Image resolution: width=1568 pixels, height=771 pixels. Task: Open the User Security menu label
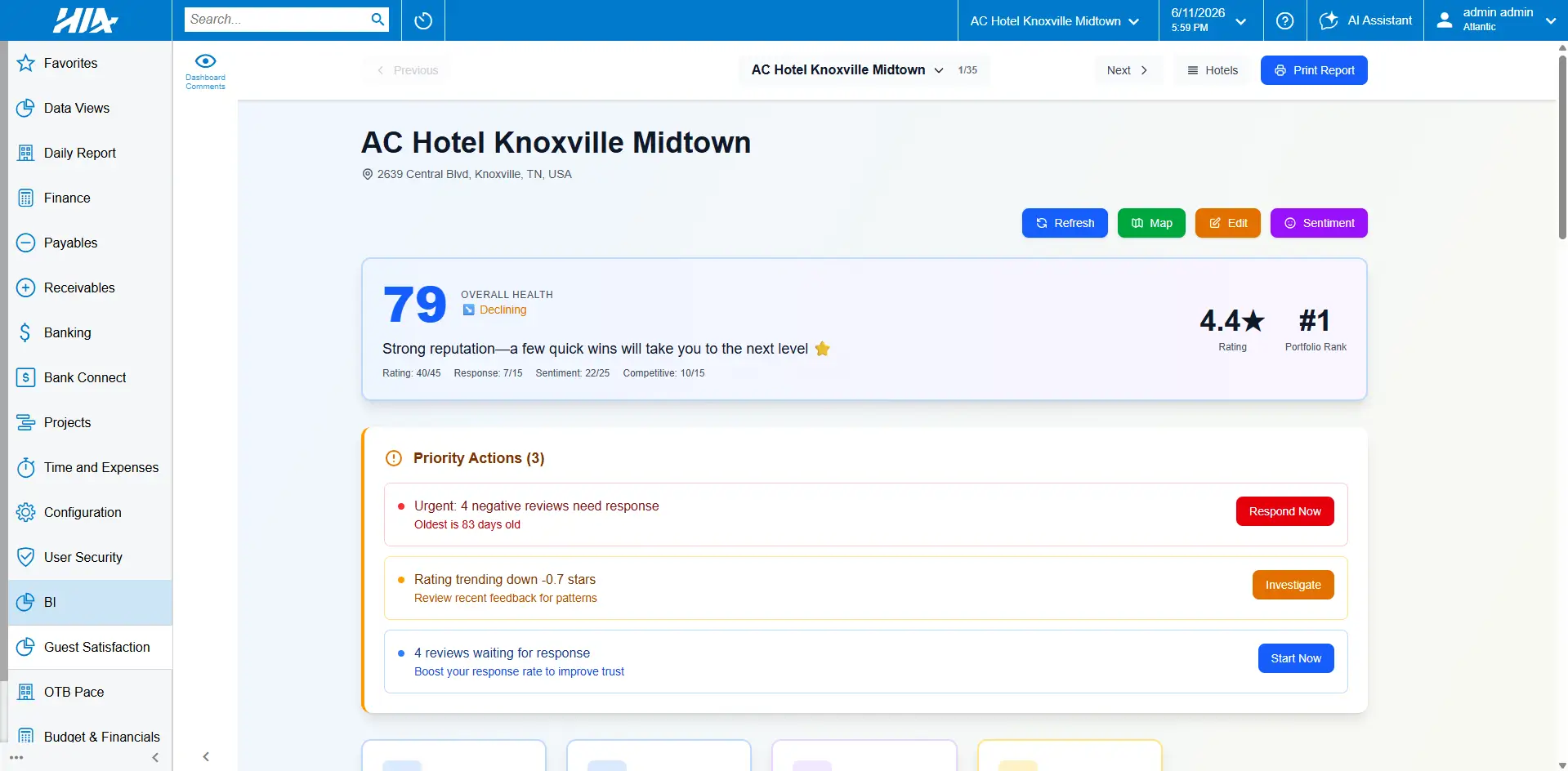tap(83, 557)
